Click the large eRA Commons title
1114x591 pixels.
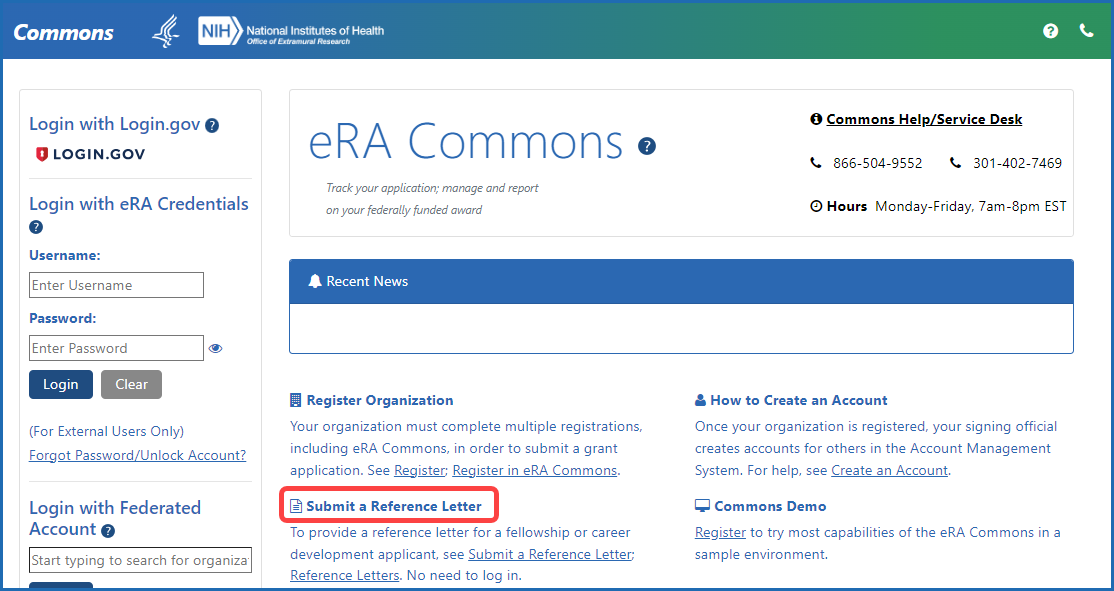(x=465, y=141)
